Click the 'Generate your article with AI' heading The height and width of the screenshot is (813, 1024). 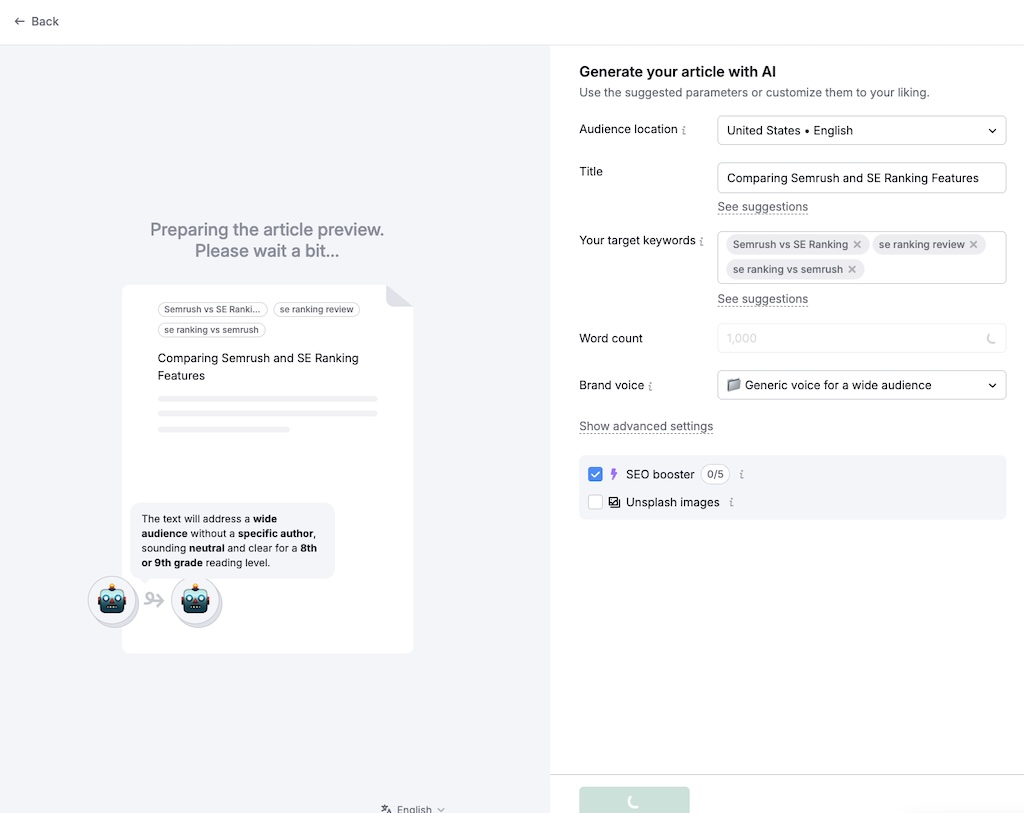[x=677, y=72]
